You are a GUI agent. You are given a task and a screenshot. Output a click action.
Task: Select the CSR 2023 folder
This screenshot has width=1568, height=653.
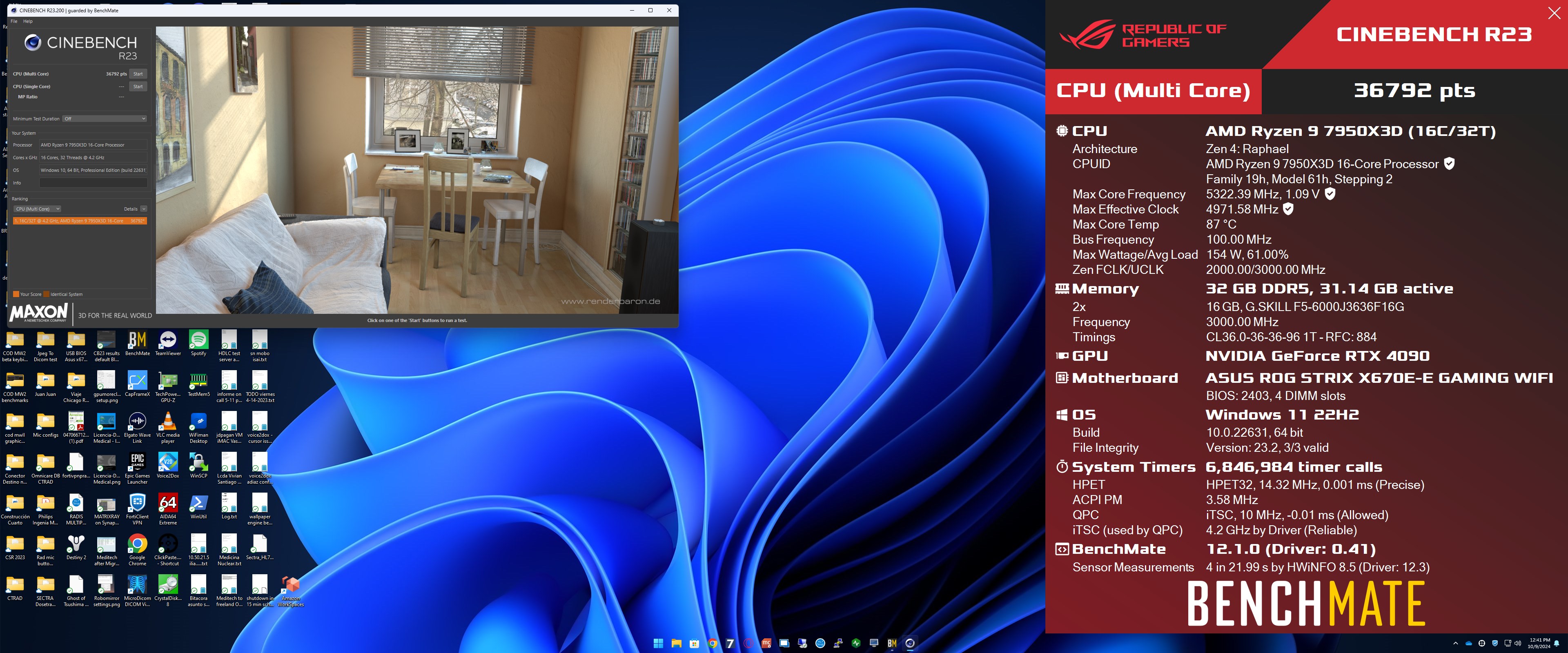pyautogui.click(x=15, y=548)
